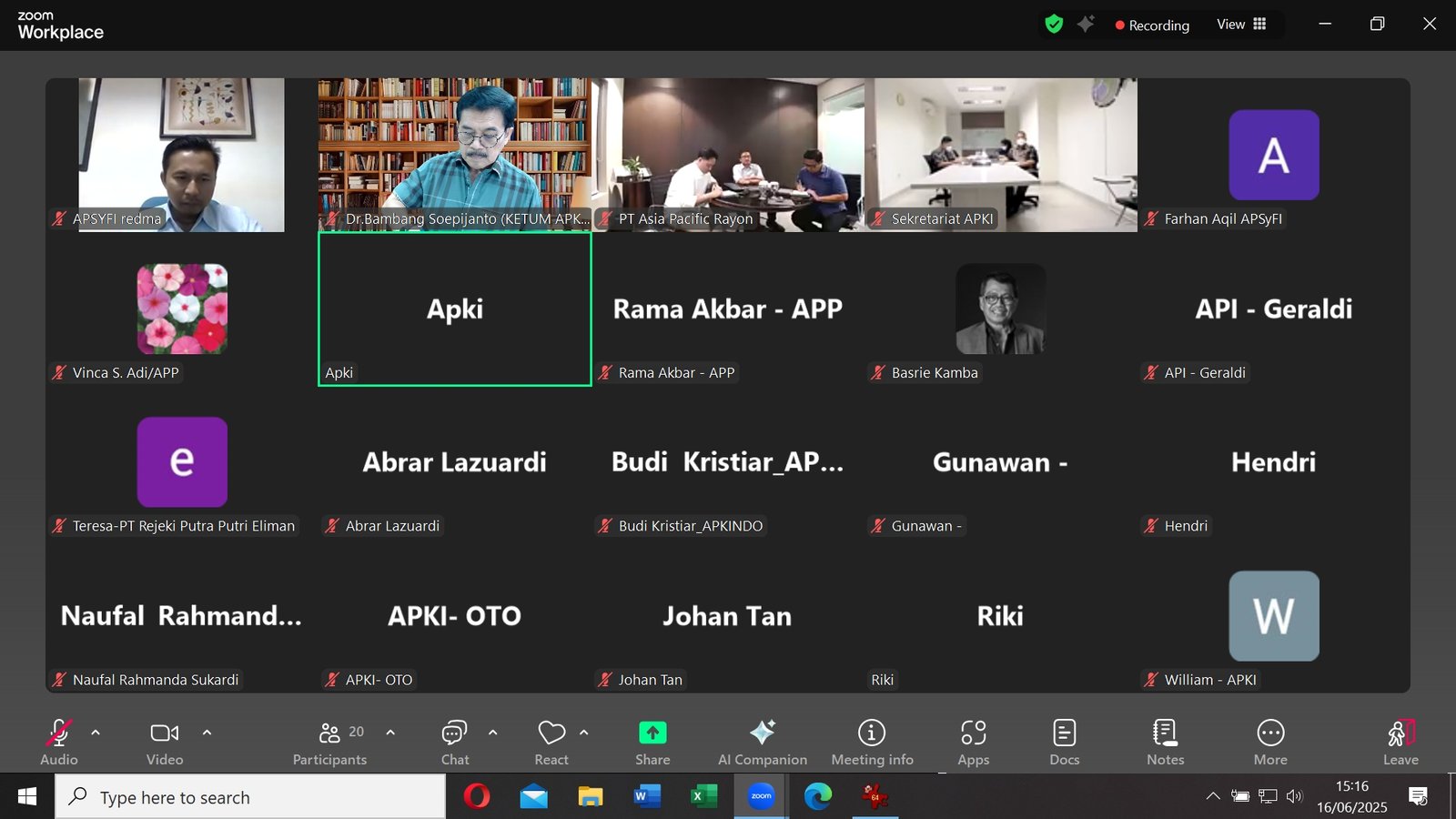Select APSYFI redma video tile

click(x=182, y=155)
